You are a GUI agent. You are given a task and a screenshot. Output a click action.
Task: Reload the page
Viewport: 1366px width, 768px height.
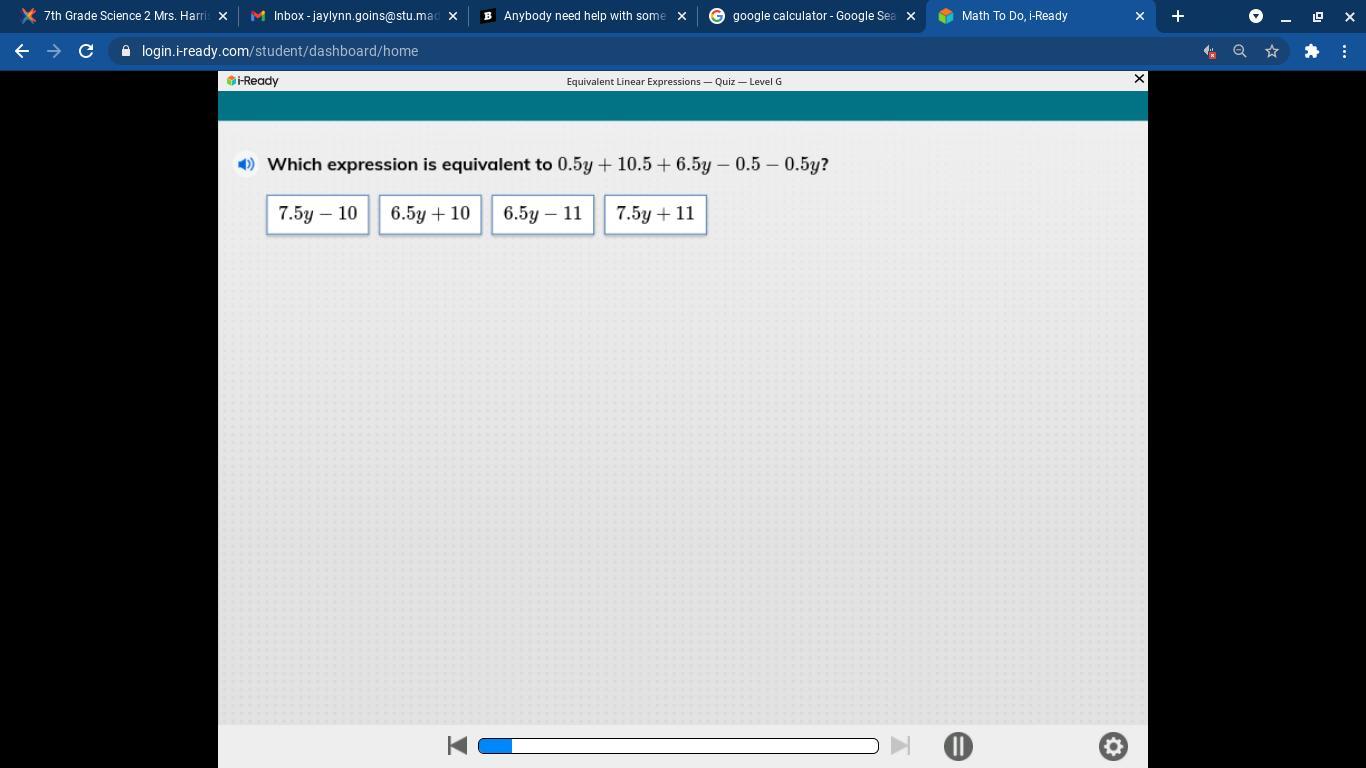coord(86,51)
